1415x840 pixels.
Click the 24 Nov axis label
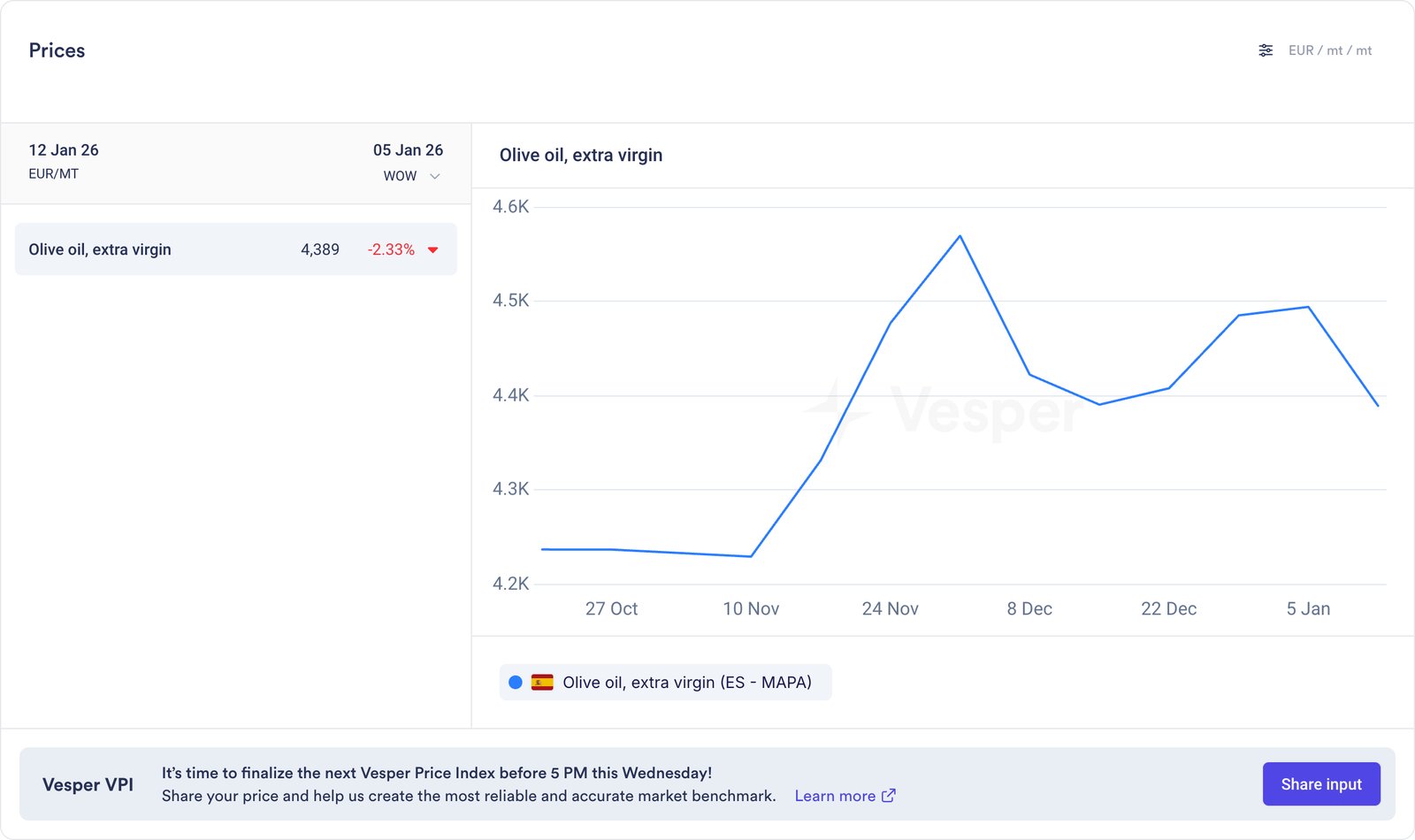click(890, 608)
